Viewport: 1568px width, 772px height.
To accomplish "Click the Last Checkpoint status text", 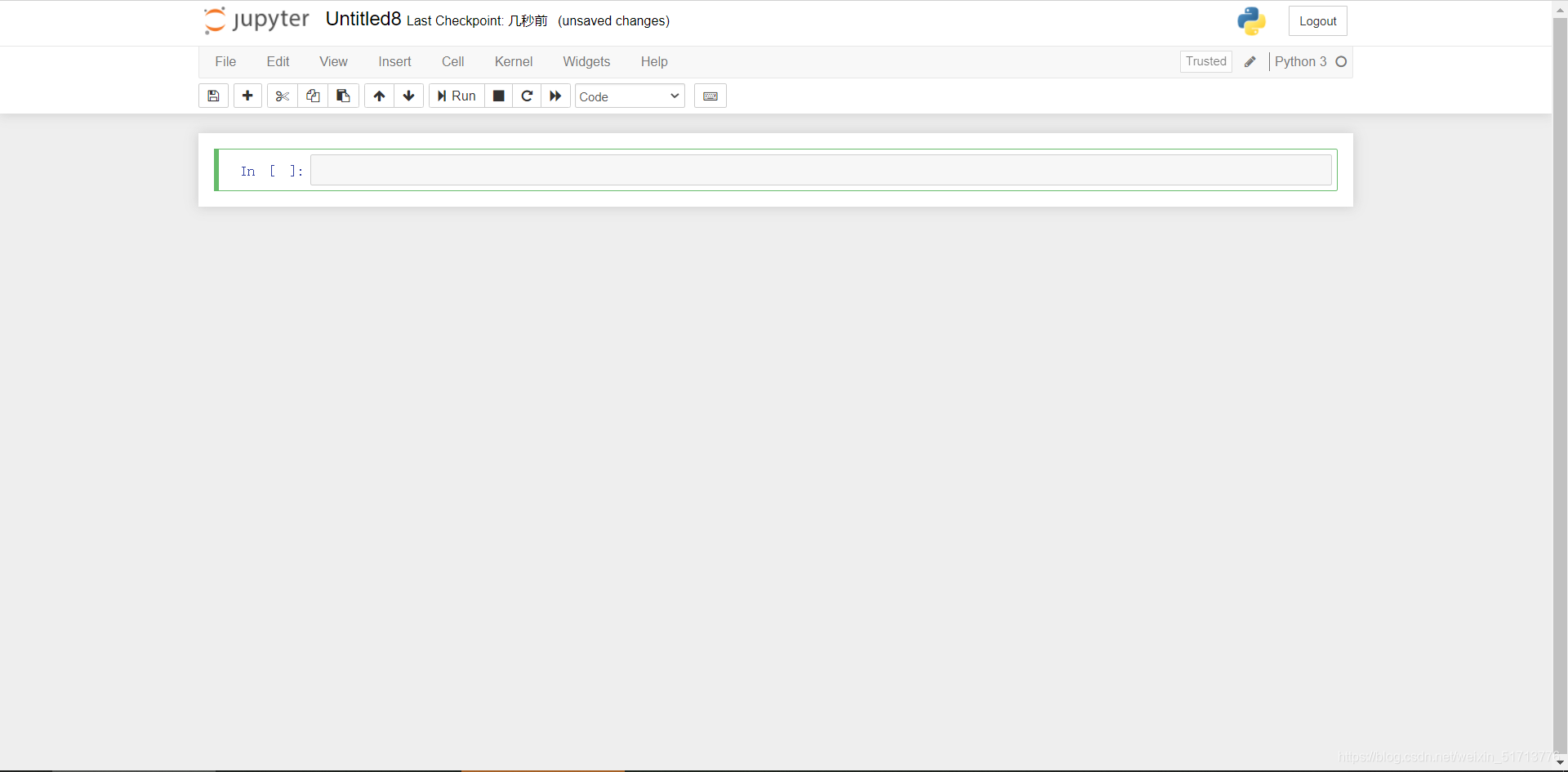I will 477,21.
